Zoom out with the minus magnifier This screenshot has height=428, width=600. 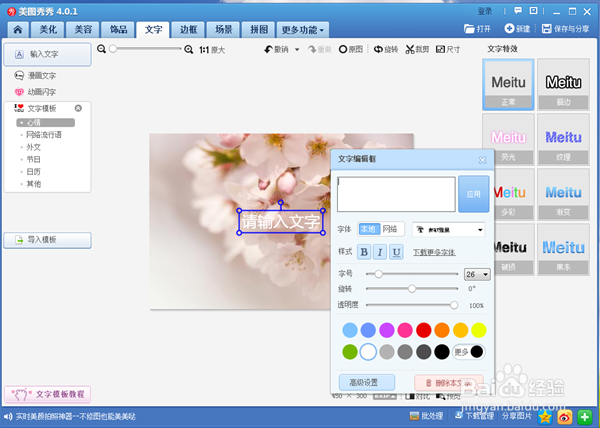click(101, 49)
